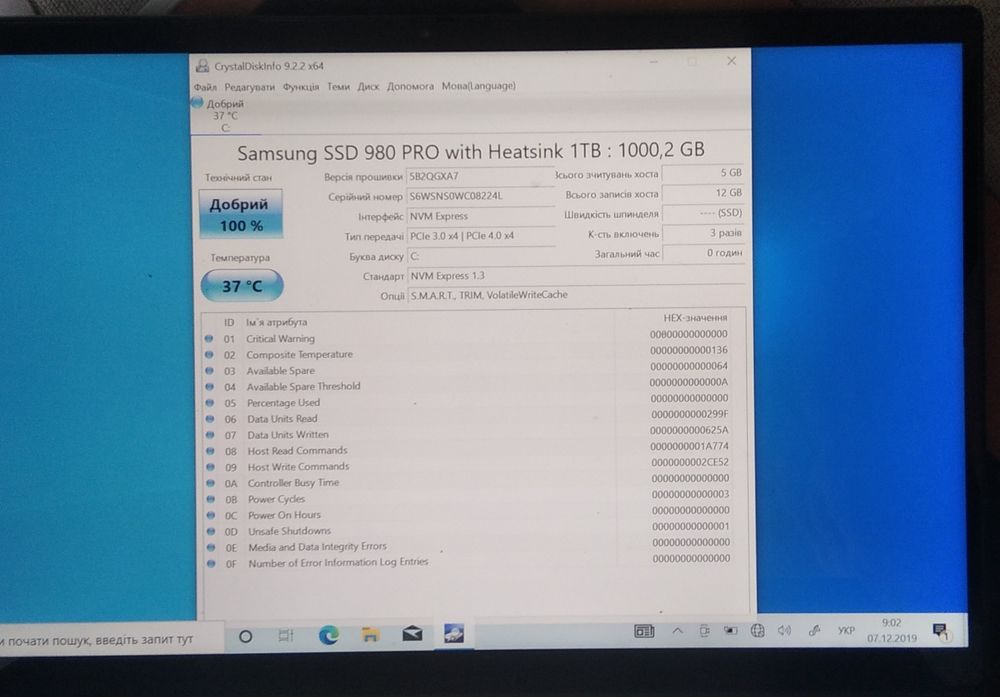Select the Percentage Used attribute name
This screenshot has height=697, width=1000.
tap(283, 402)
